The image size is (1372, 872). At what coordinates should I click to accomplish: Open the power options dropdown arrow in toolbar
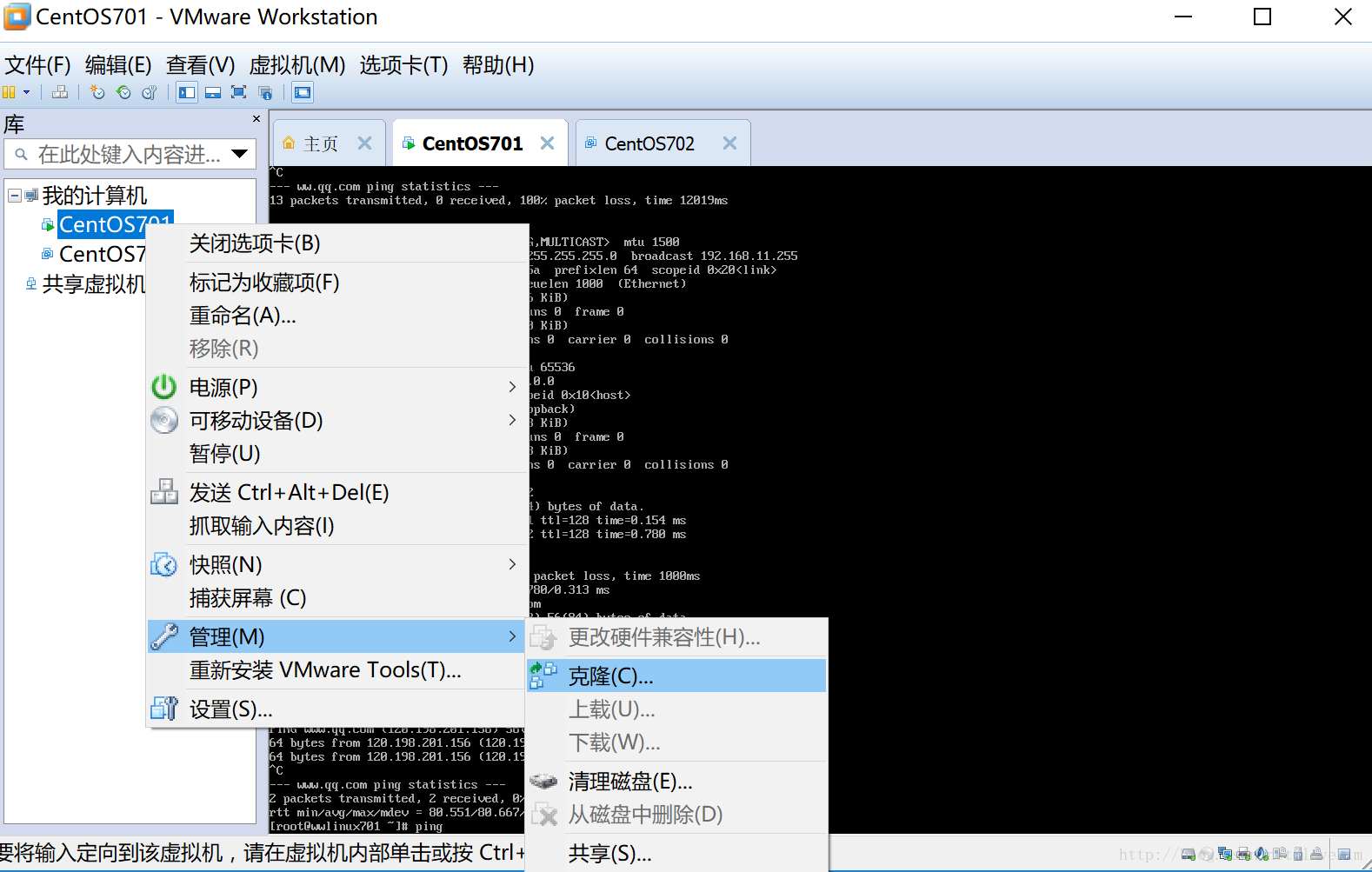click(26, 92)
